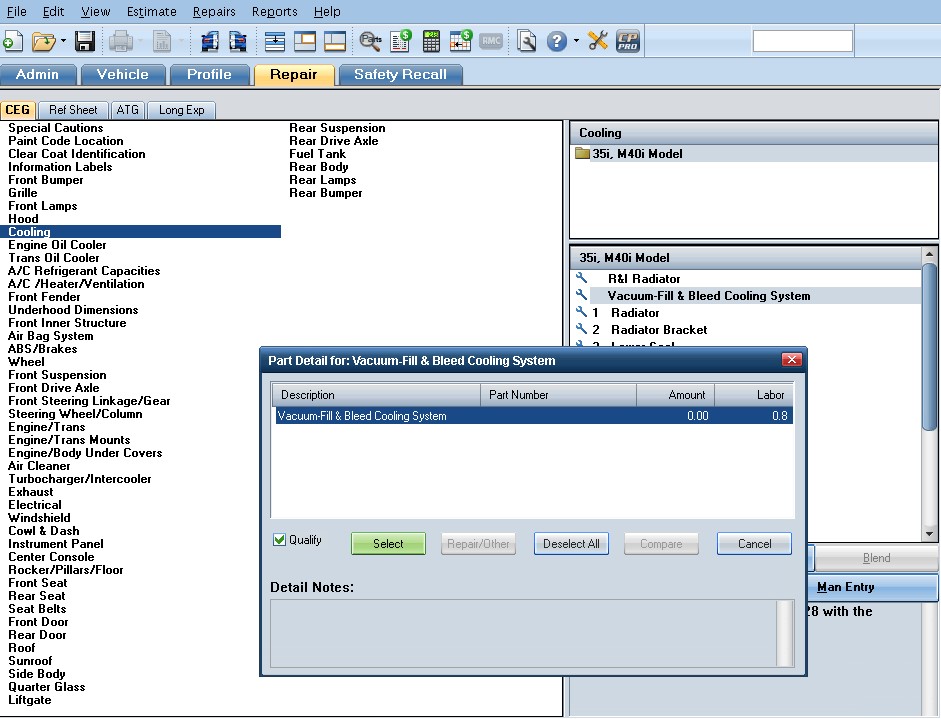Switch to the Profile tab
Image resolution: width=941 pixels, height=719 pixels.
(x=209, y=74)
